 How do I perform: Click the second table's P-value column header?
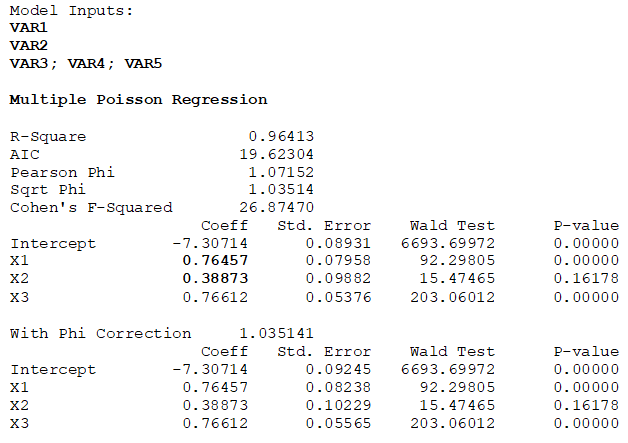(586, 351)
